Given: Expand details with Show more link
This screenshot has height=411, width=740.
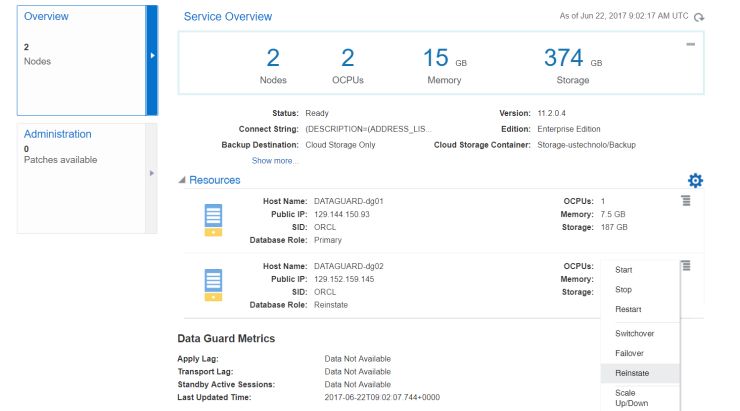Looking at the screenshot, I should (x=274, y=160).
